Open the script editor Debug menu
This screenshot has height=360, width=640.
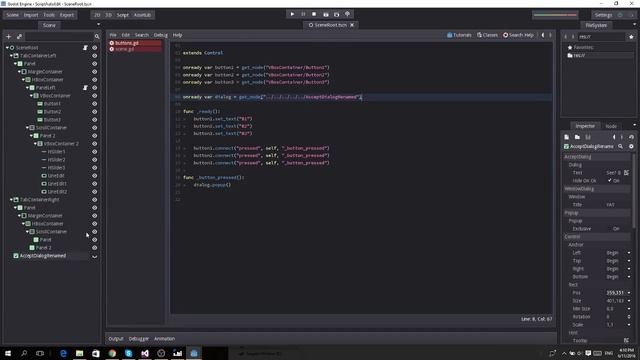160,35
